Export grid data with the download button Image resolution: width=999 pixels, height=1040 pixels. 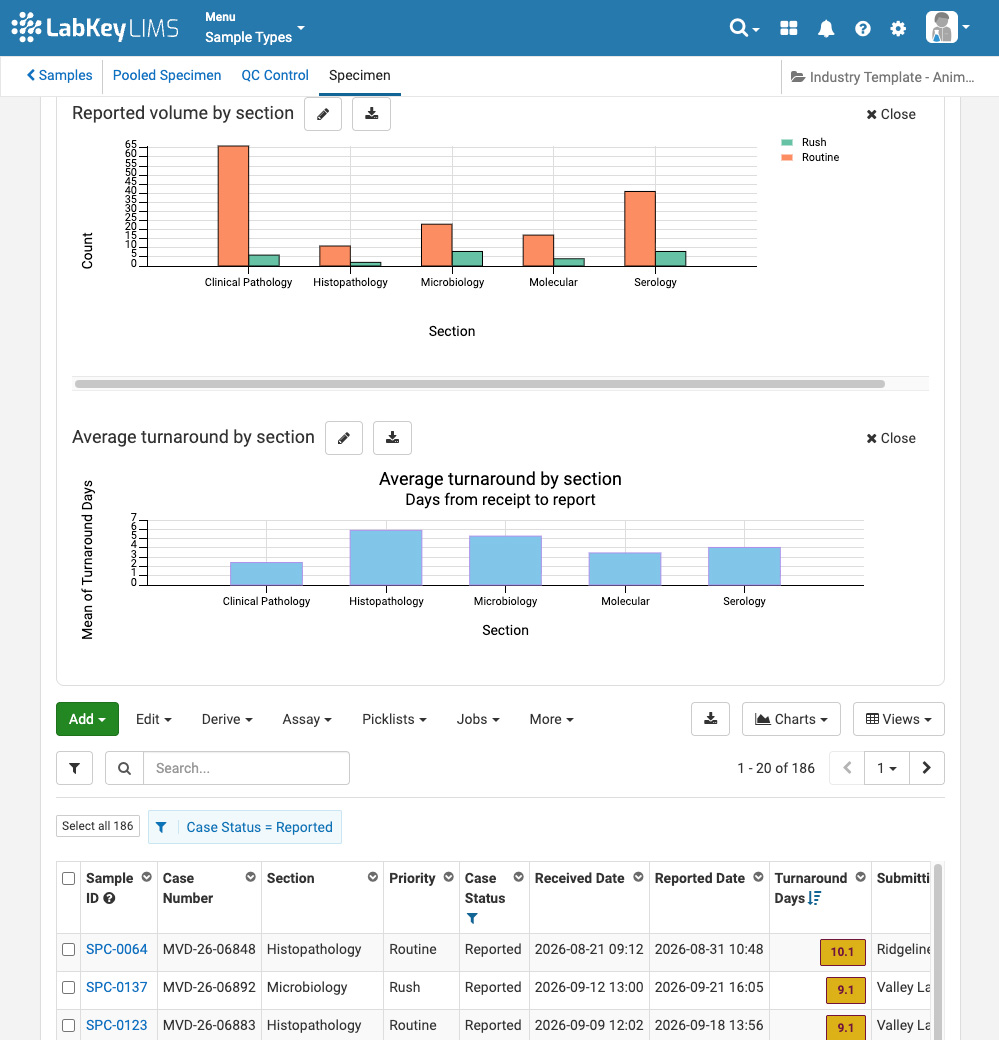(x=710, y=719)
